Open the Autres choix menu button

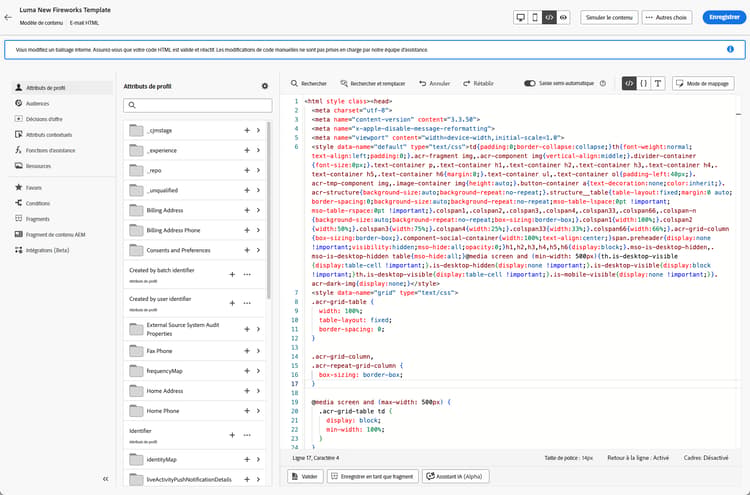coord(667,17)
